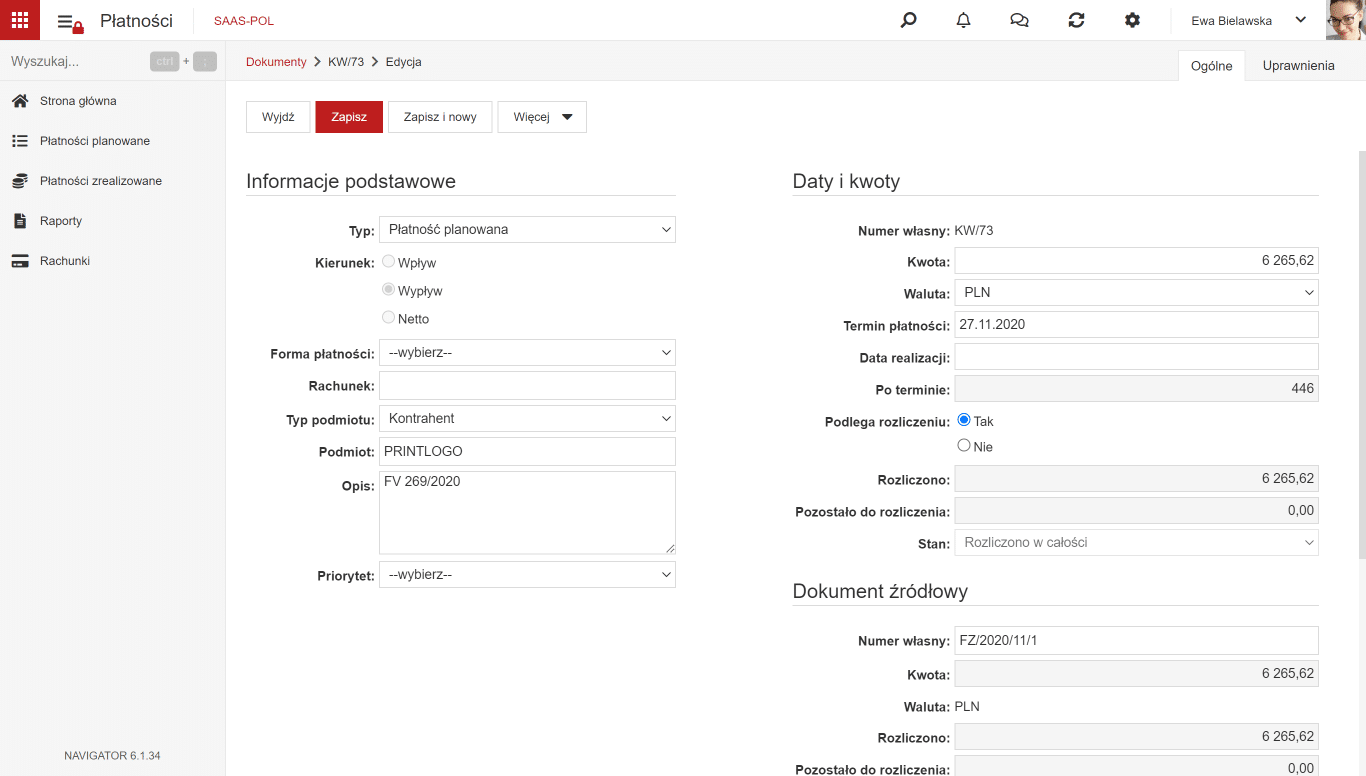This screenshot has height=776, width=1366.
Task: Open the search magnifier in top bar
Action: [x=908, y=20]
